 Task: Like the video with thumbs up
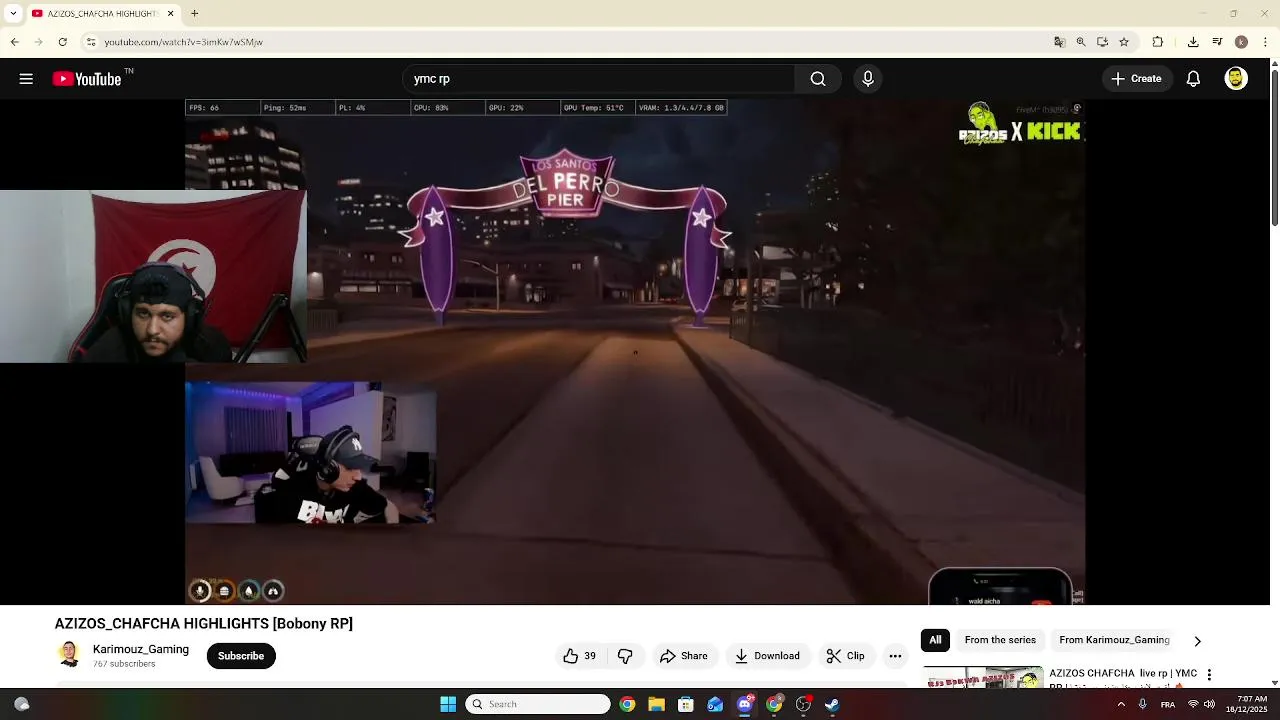click(580, 656)
